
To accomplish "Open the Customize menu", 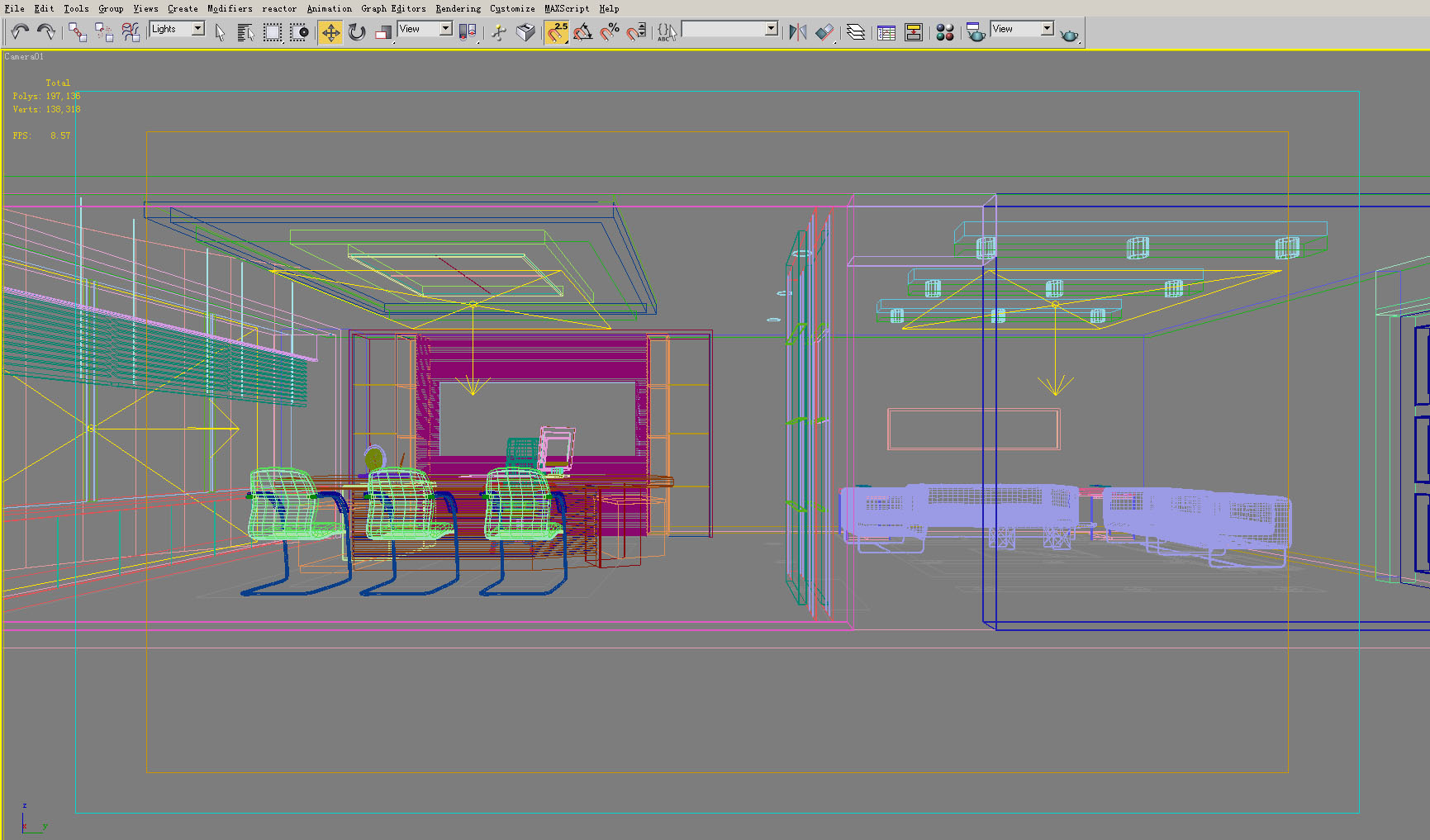I will 512,8.
